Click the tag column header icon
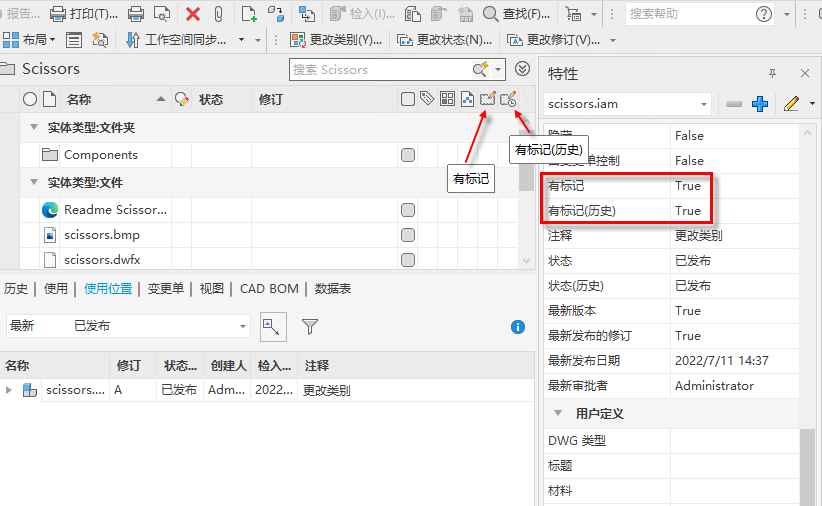The image size is (822, 506). [427, 99]
